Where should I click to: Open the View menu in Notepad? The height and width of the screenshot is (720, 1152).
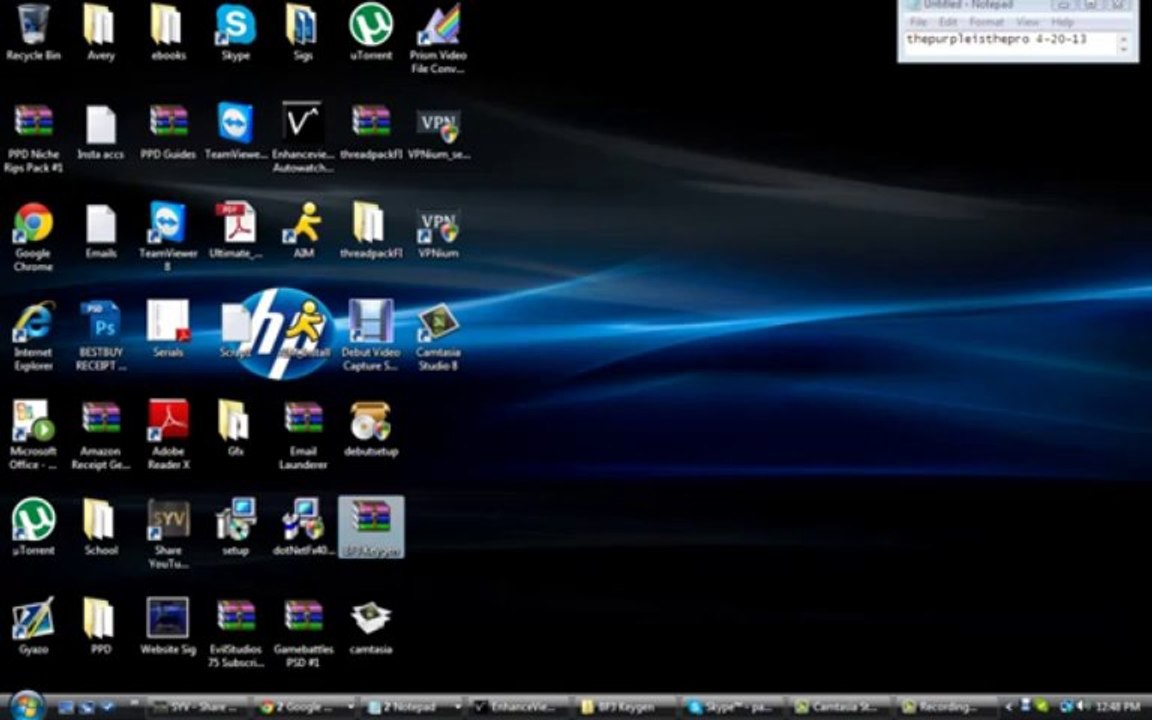1027,22
